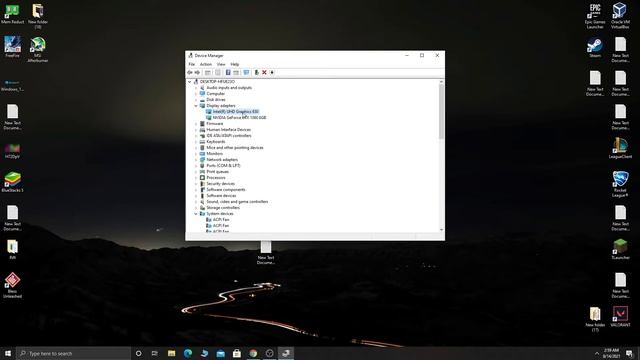Collapse the System devices category
Image resolution: width=640 pixels, height=360 pixels.
click(x=196, y=214)
